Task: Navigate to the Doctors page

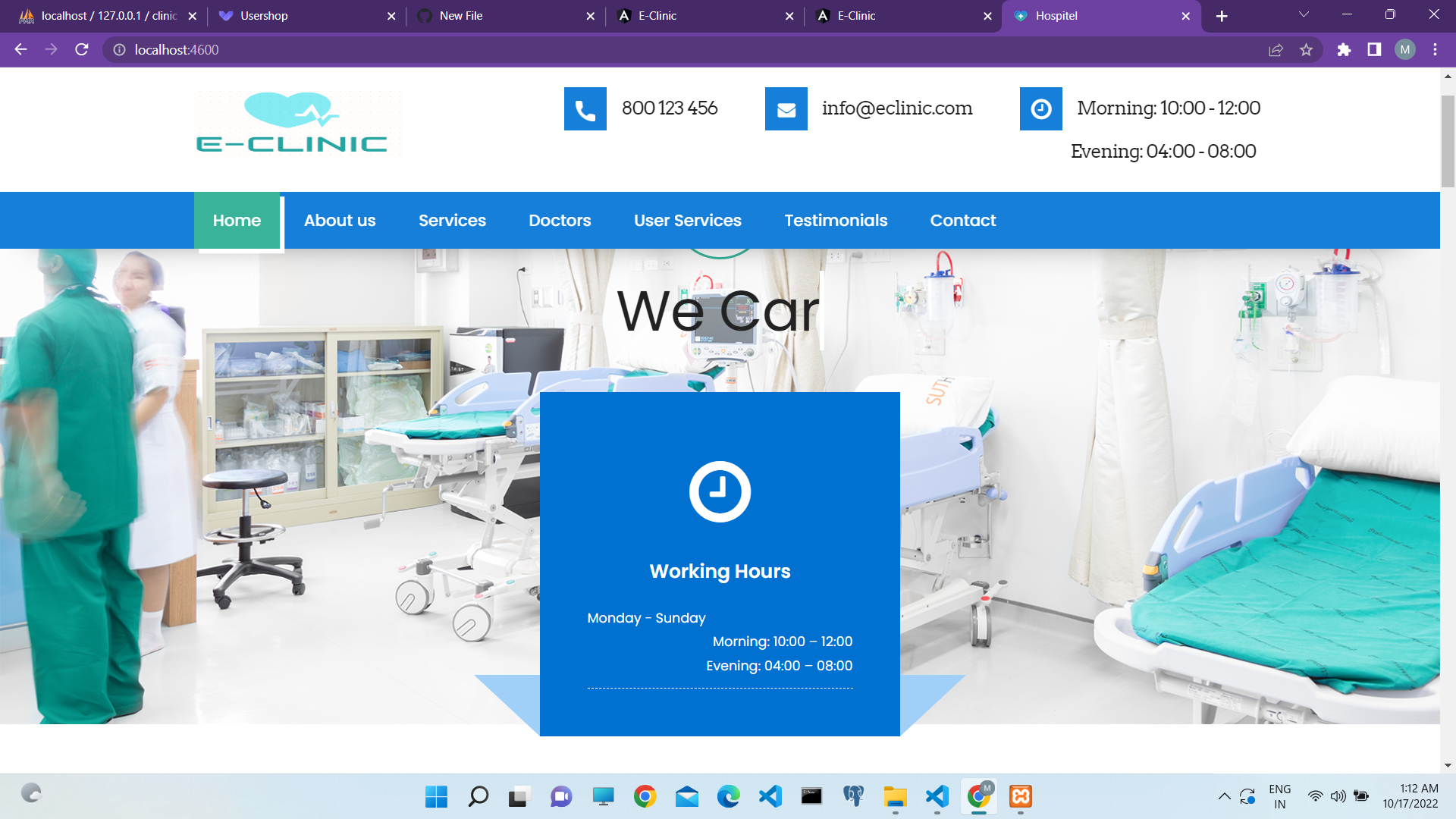Action: 560,220
